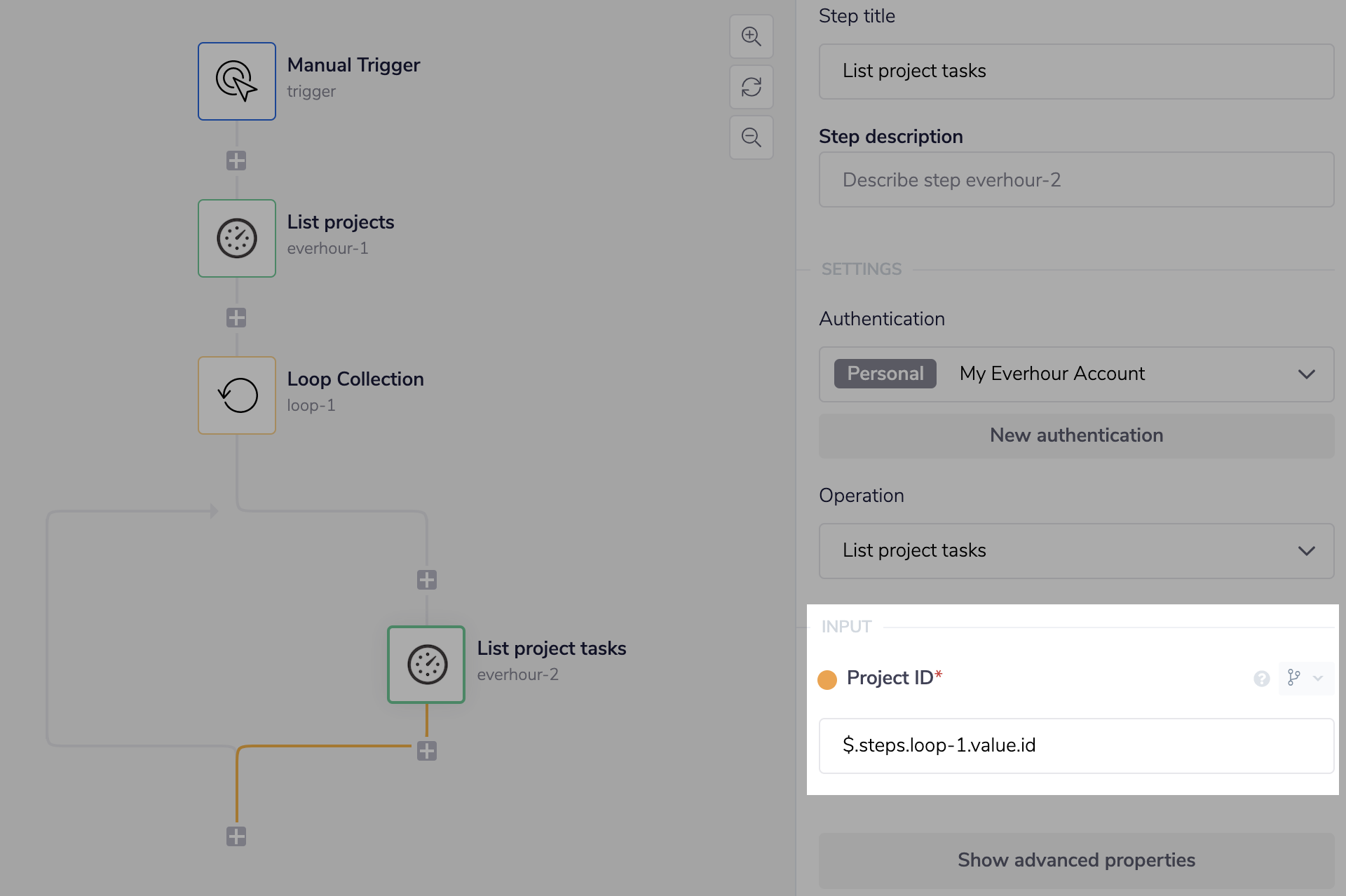Select the List project tasks everhour-2 node
Image resolution: width=1346 pixels, height=896 pixels.
[426, 665]
